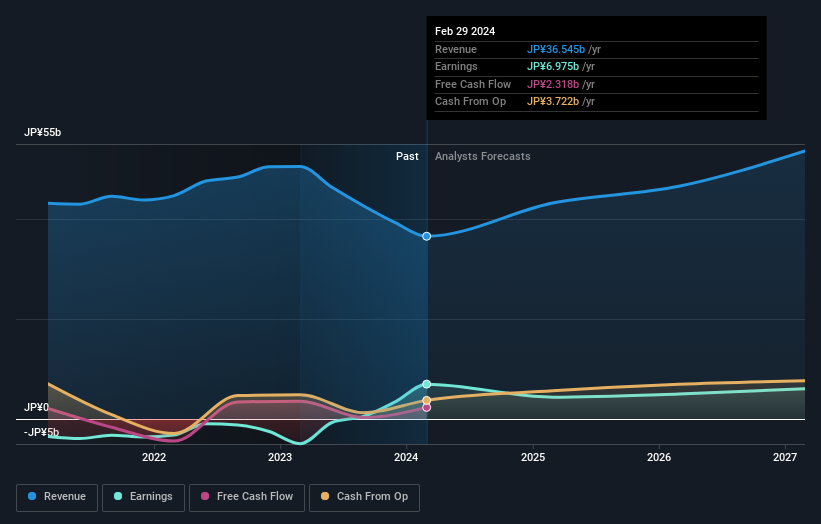Click the 2026 x-axis label
This screenshot has height=524, width=821.
659,458
